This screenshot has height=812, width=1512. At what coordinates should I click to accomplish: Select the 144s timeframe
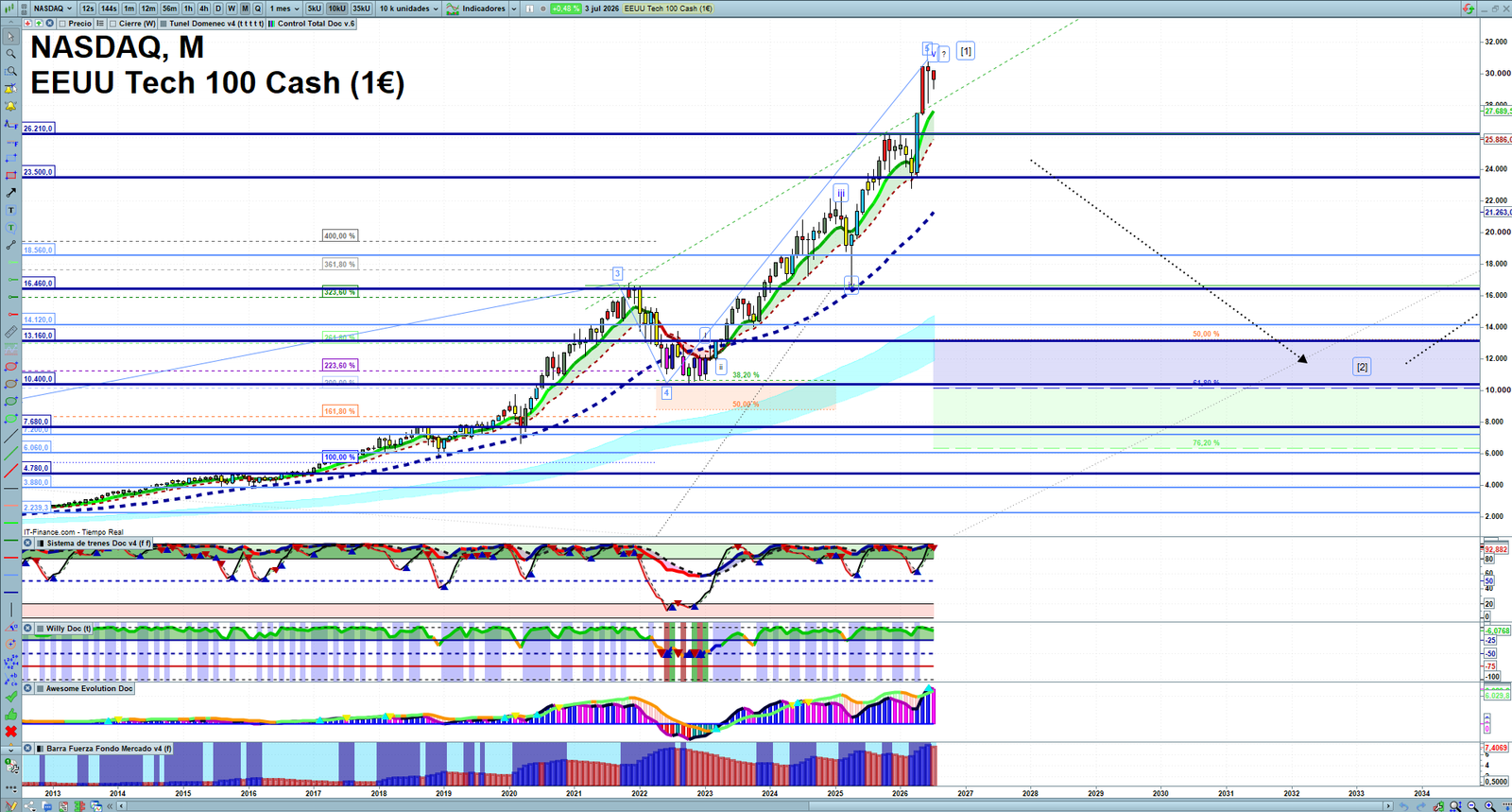click(x=109, y=9)
